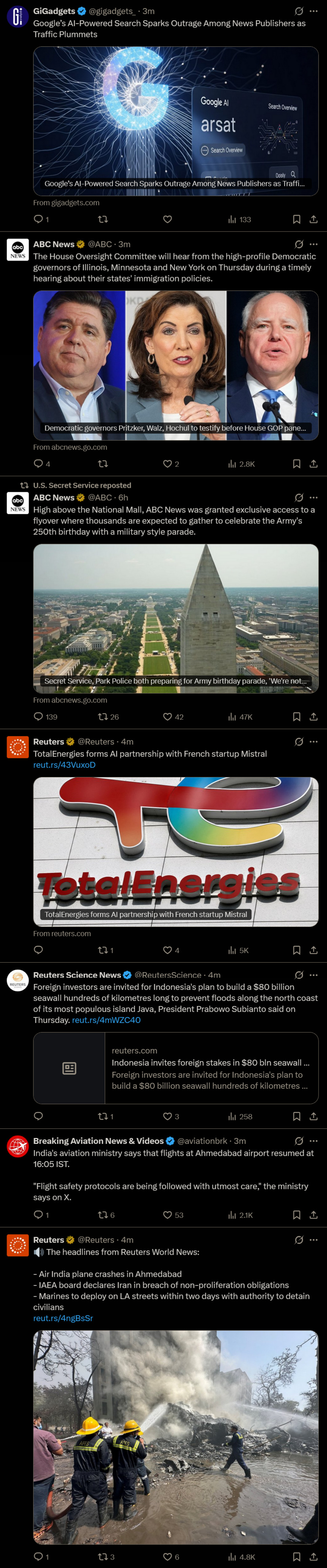This screenshot has width=327, height=1568.
Task: Like the Reuters World News headlines post
Action: (171, 1557)
